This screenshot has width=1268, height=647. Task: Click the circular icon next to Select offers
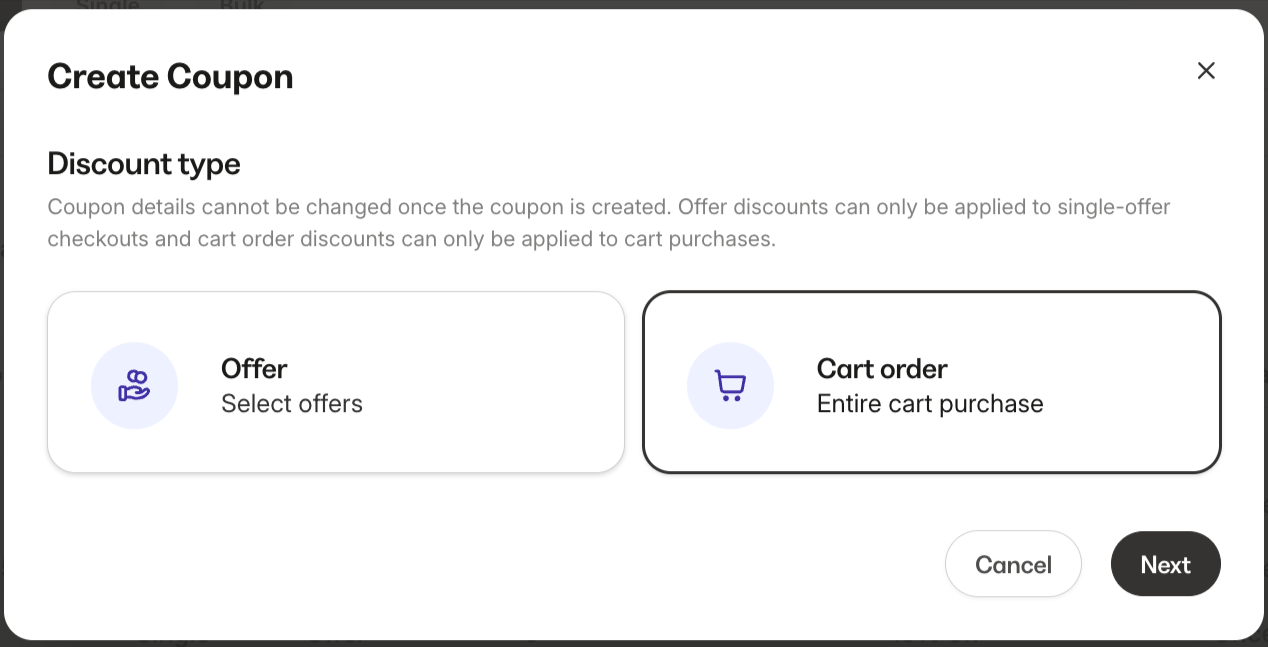(134, 385)
